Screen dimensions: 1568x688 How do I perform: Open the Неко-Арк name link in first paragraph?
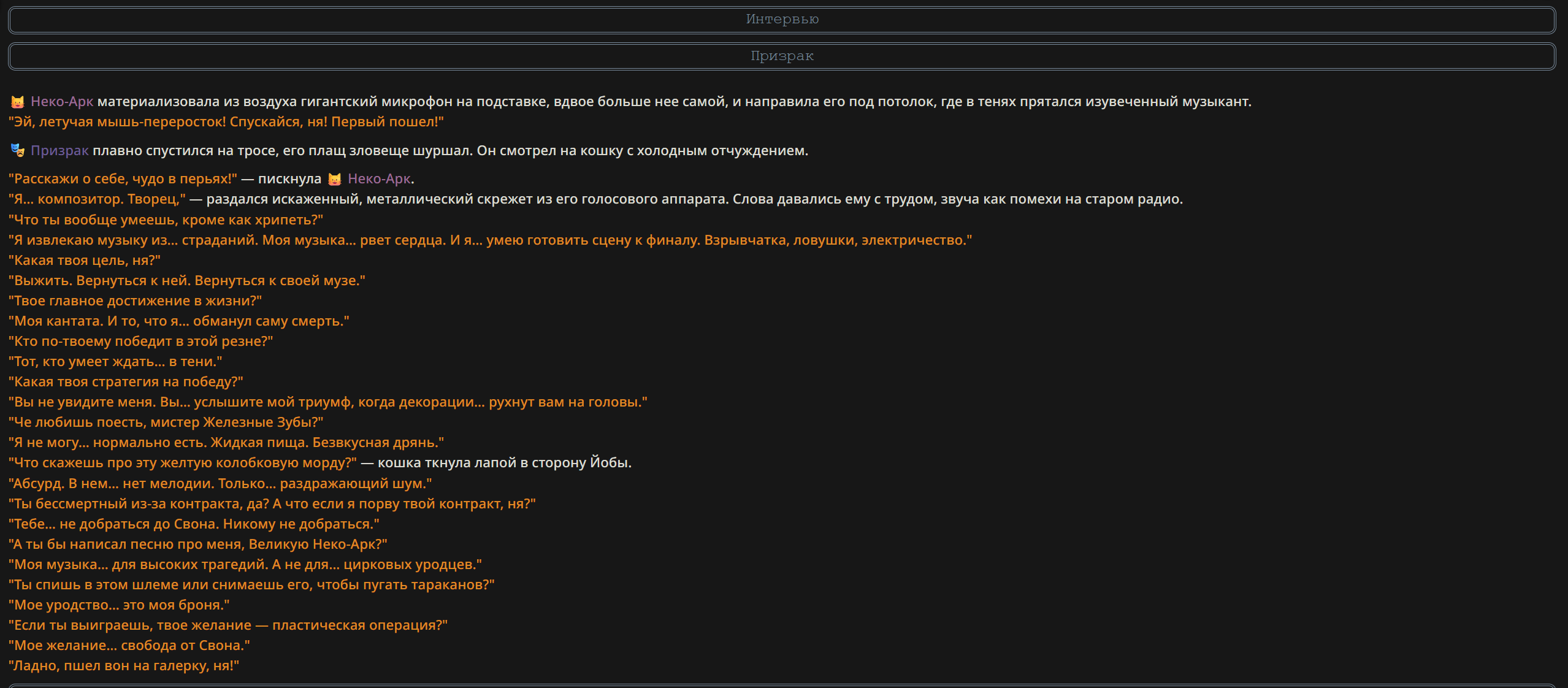point(62,102)
